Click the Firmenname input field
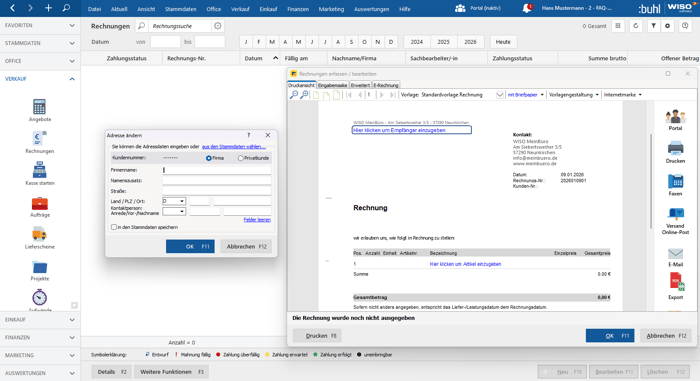Image resolution: width=700 pixels, height=381 pixels. click(x=217, y=170)
